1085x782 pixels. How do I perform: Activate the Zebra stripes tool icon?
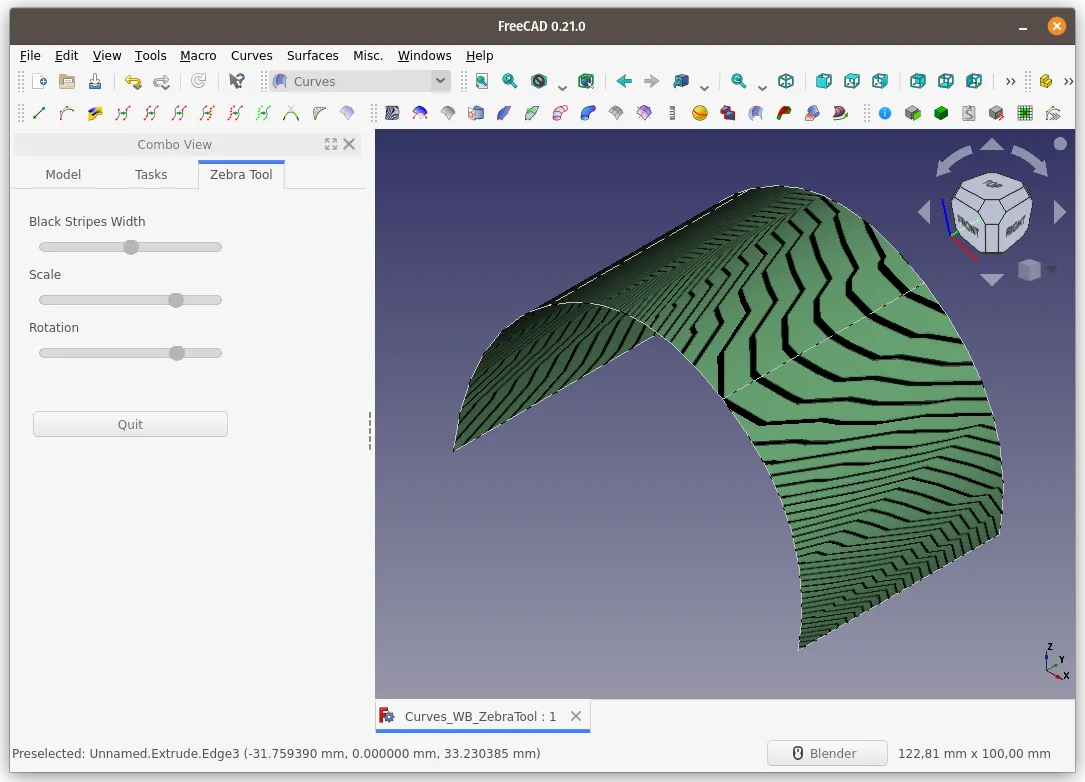coord(392,113)
